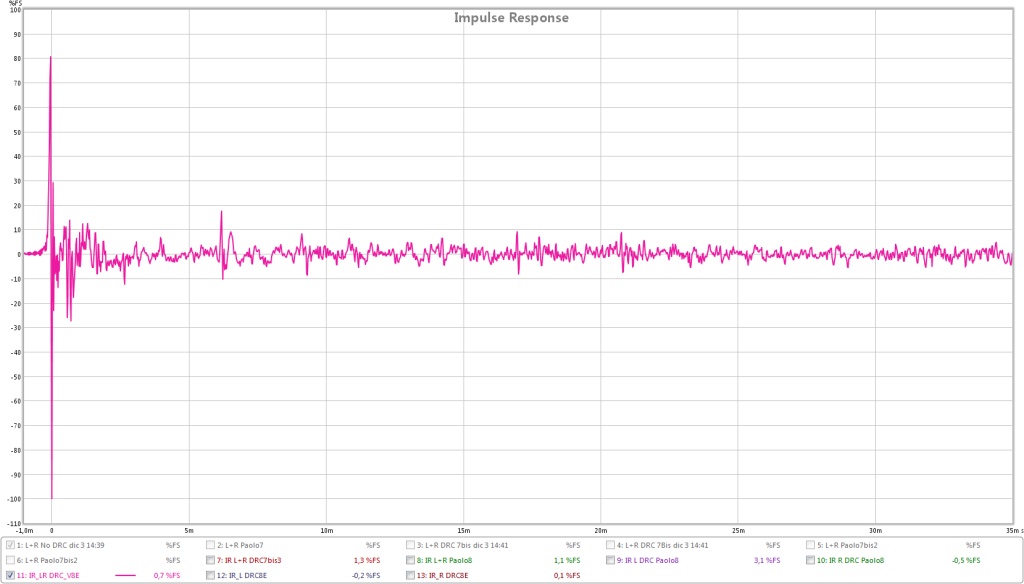1024x584 pixels.
Task: Select the label "11: IR_LR DRC_VBE"
Action: tap(48, 576)
